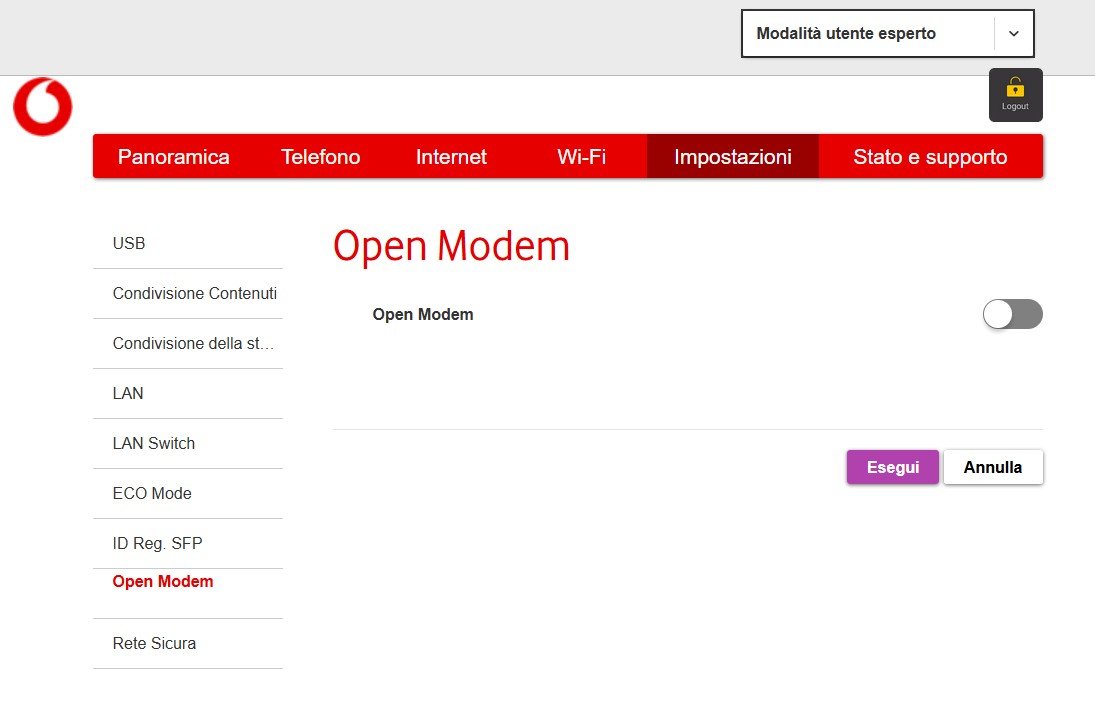Open the Modalità utente esperto dropdown
1095x721 pixels.
[x=888, y=34]
